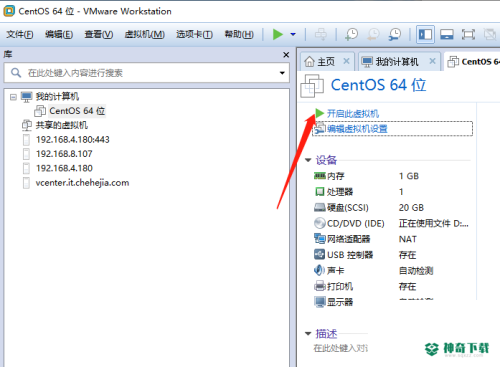Close the 我的计算机 tab
The image size is (500, 367).
click(432, 61)
